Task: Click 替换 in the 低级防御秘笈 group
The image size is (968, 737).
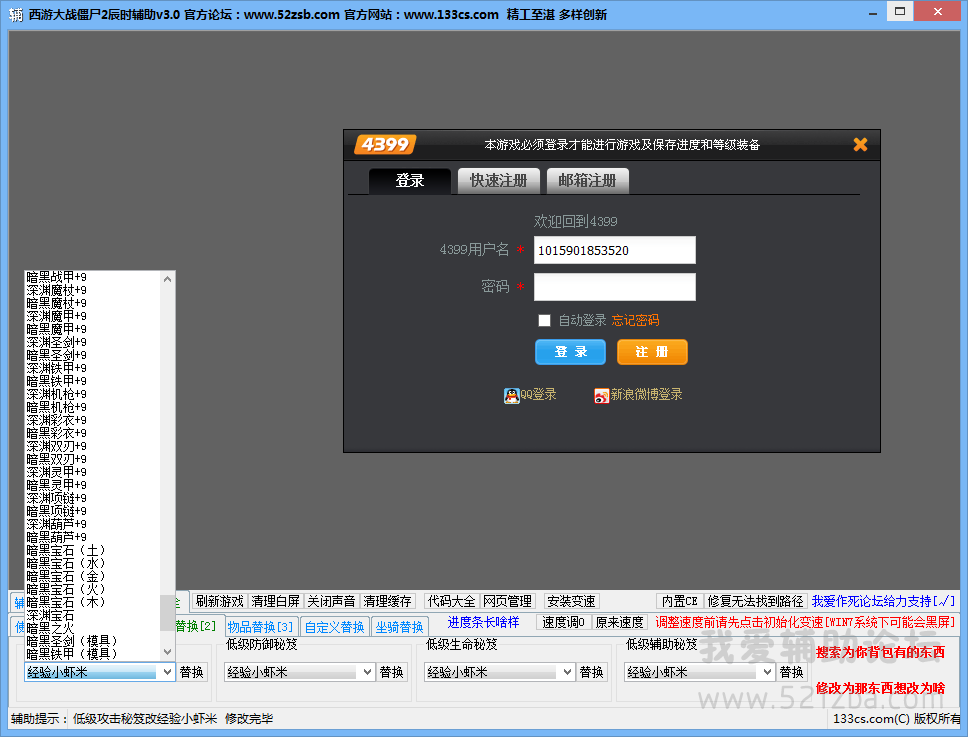Action: pyautogui.click(x=391, y=672)
